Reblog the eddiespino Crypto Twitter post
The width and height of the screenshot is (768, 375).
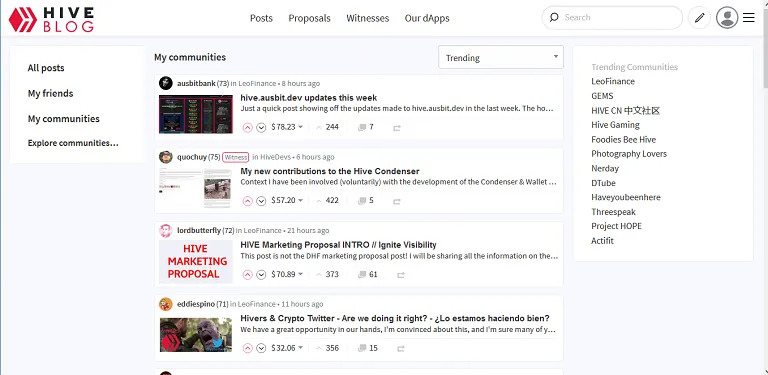coord(401,349)
